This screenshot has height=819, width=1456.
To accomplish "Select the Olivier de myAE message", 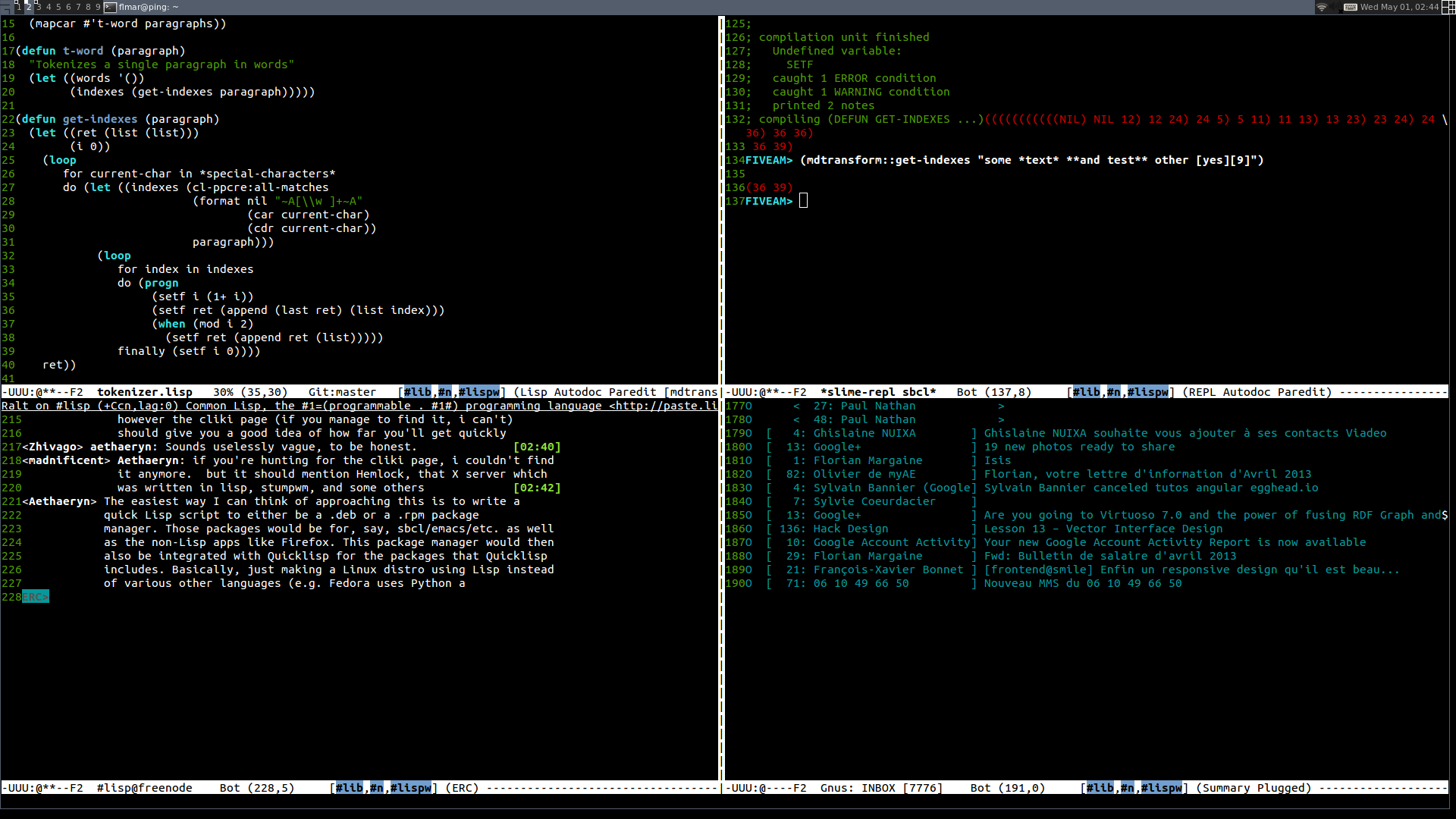I will (1038, 474).
